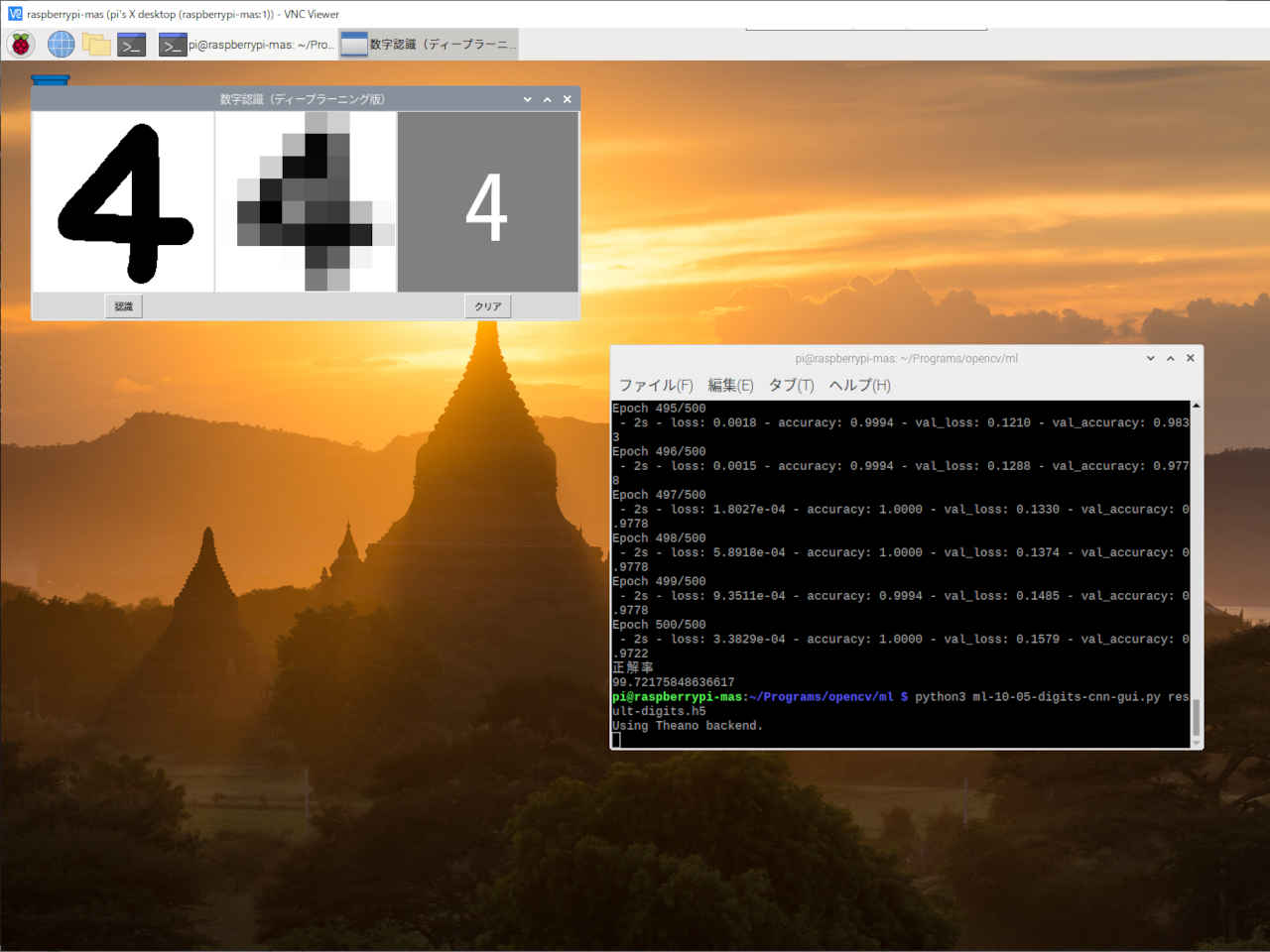This screenshot has height=952, width=1270.
Task: Maximize the terminal window
Action: pyautogui.click(x=1171, y=358)
